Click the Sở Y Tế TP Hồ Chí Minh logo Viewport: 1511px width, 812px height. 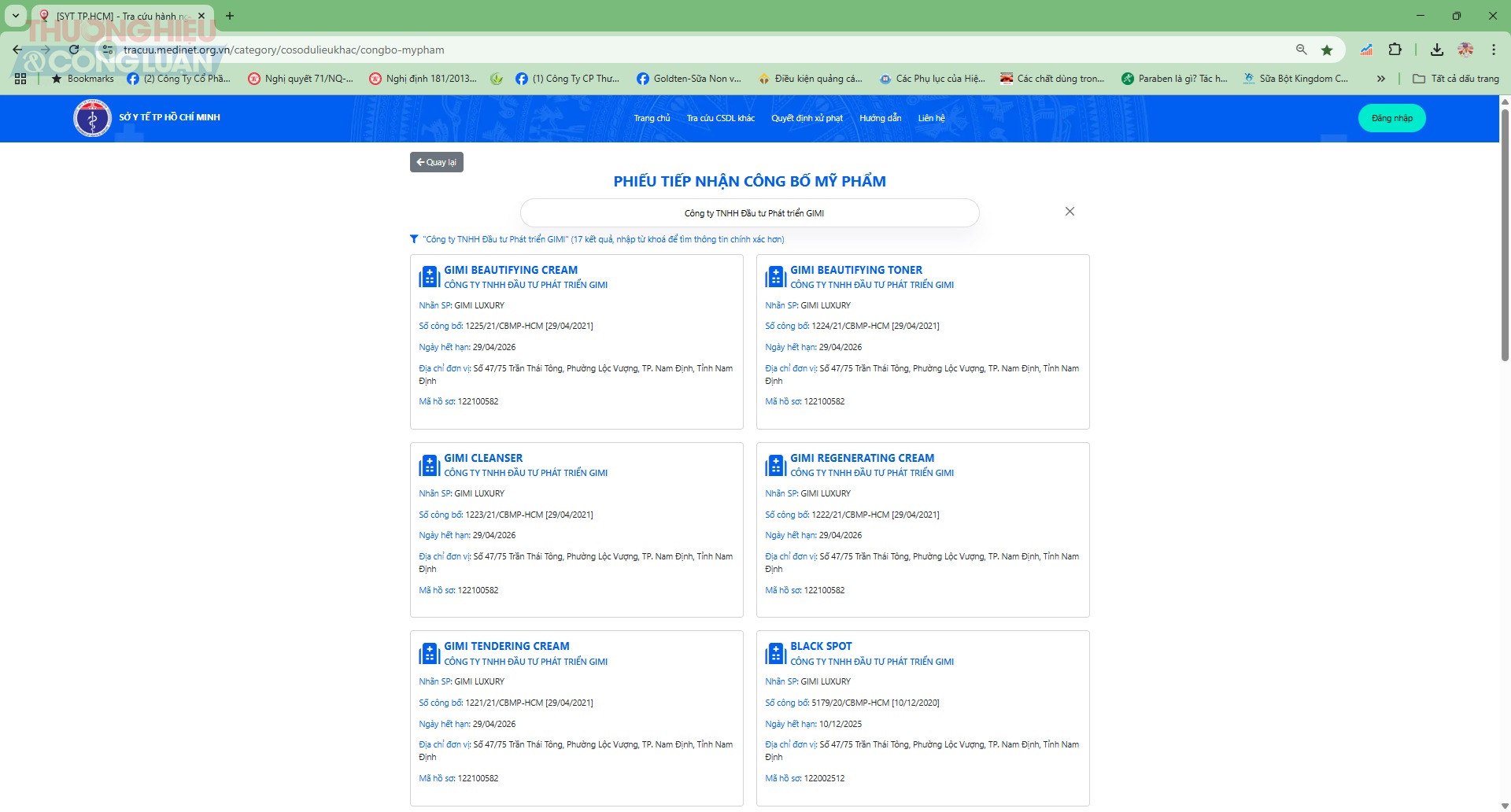pyautogui.click(x=92, y=119)
